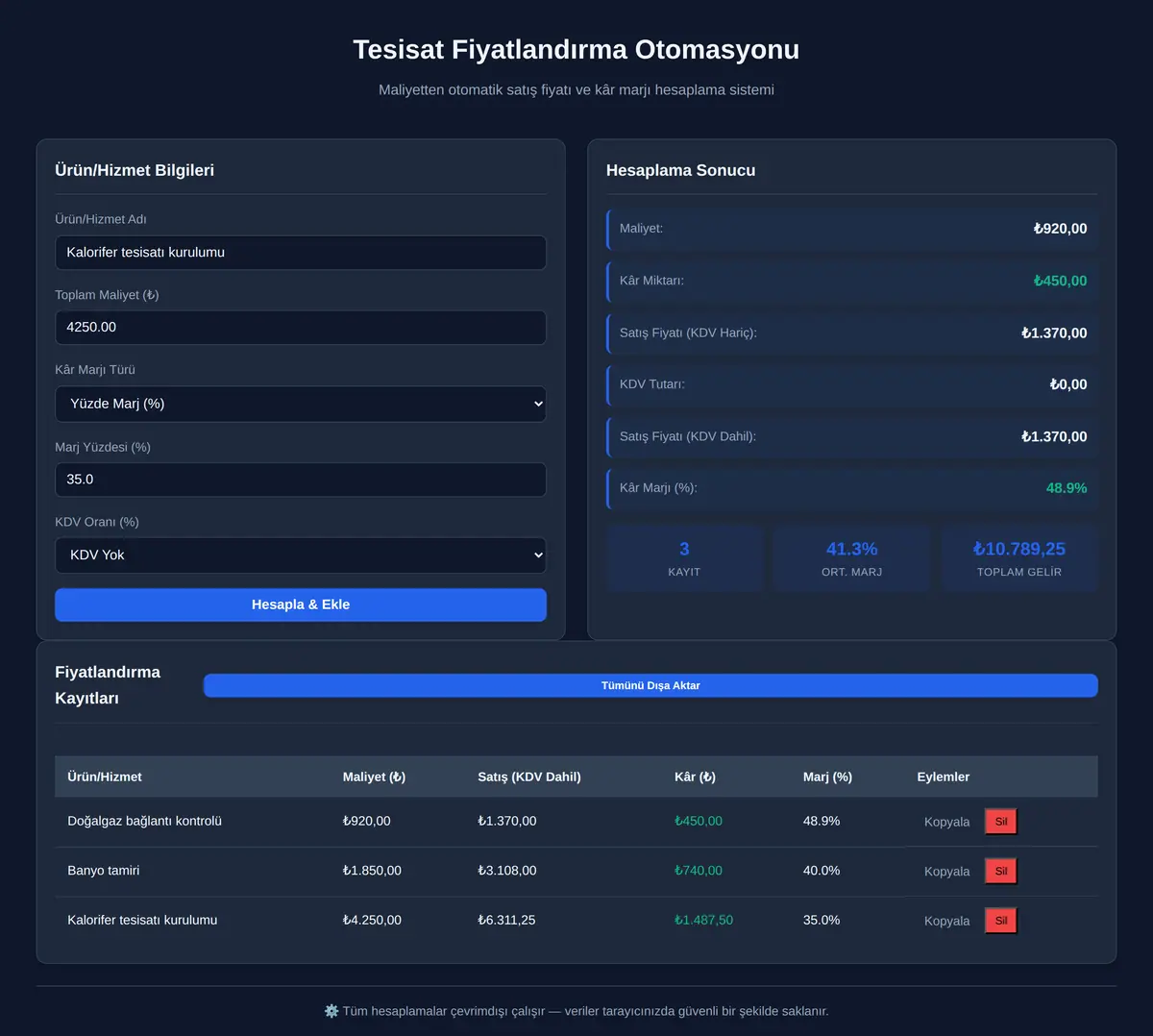
Task: Click the Marj Yüzdesi input field
Action: point(301,480)
